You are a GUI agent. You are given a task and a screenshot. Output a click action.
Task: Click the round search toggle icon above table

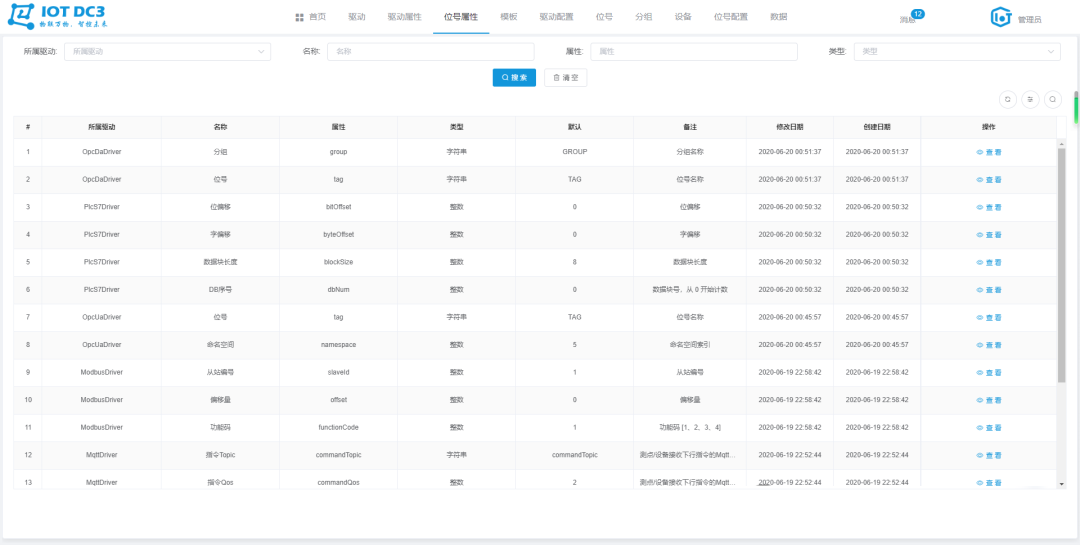point(1053,99)
